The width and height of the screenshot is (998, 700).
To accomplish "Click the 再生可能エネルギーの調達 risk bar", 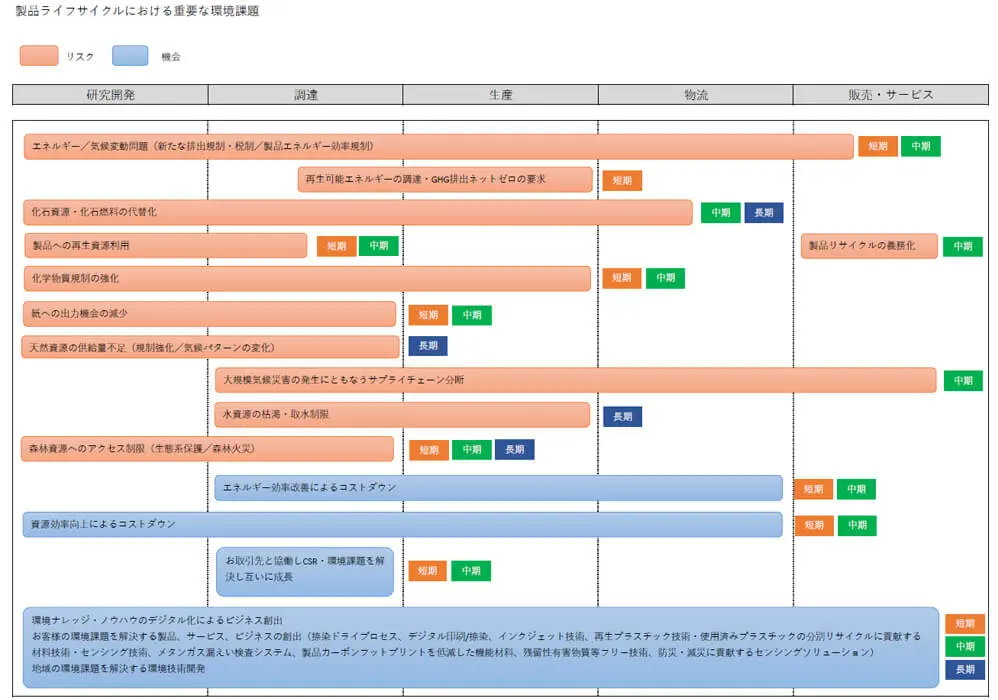I will point(444,180).
